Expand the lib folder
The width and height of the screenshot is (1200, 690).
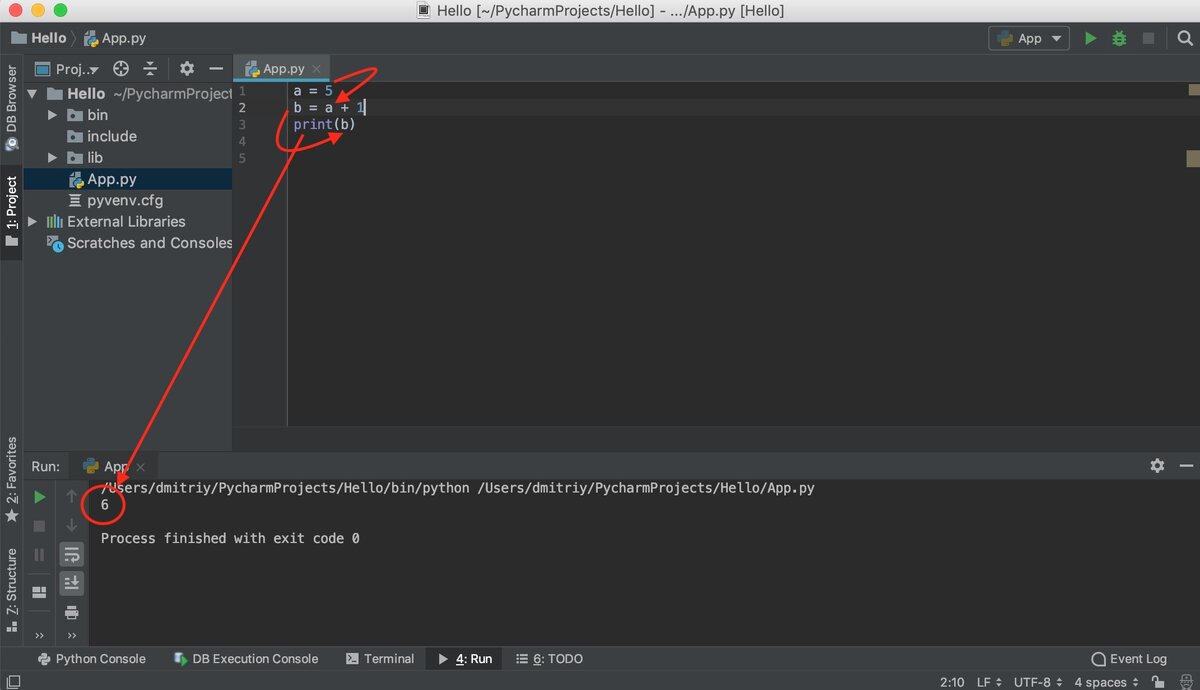click(53, 158)
